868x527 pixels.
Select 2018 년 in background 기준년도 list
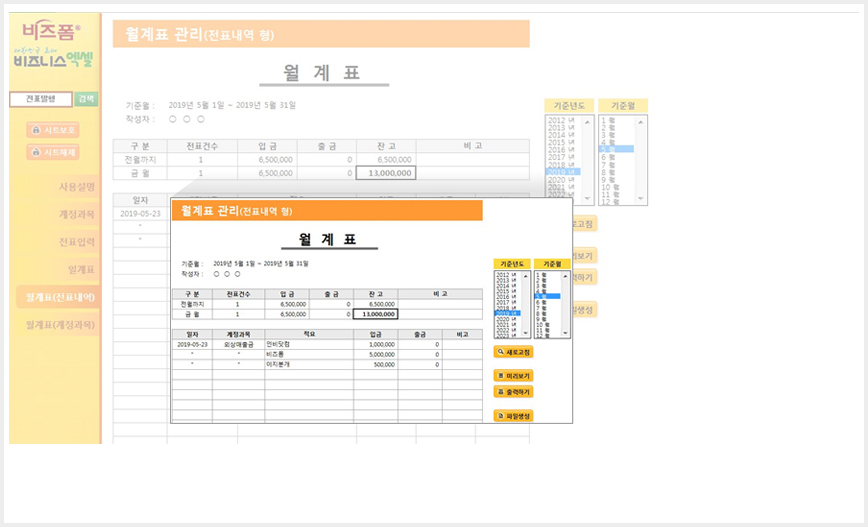[561, 165]
